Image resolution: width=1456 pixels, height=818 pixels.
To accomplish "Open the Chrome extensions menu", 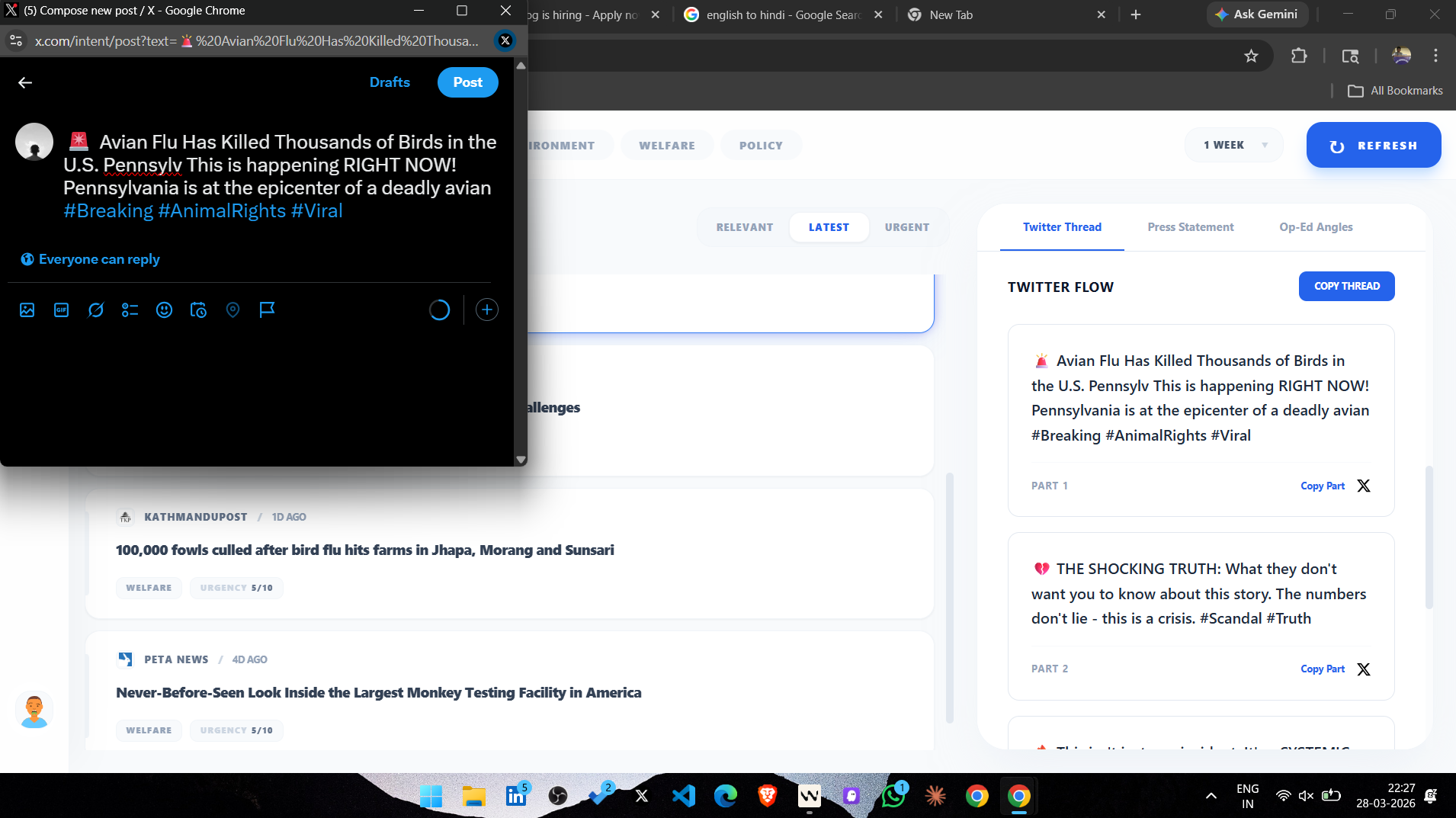I will tap(1299, 56).
